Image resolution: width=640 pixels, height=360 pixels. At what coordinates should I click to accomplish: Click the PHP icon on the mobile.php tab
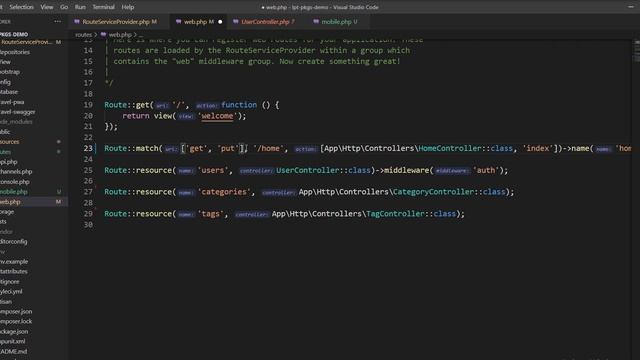pyautogui.click(x=316, y=22)
